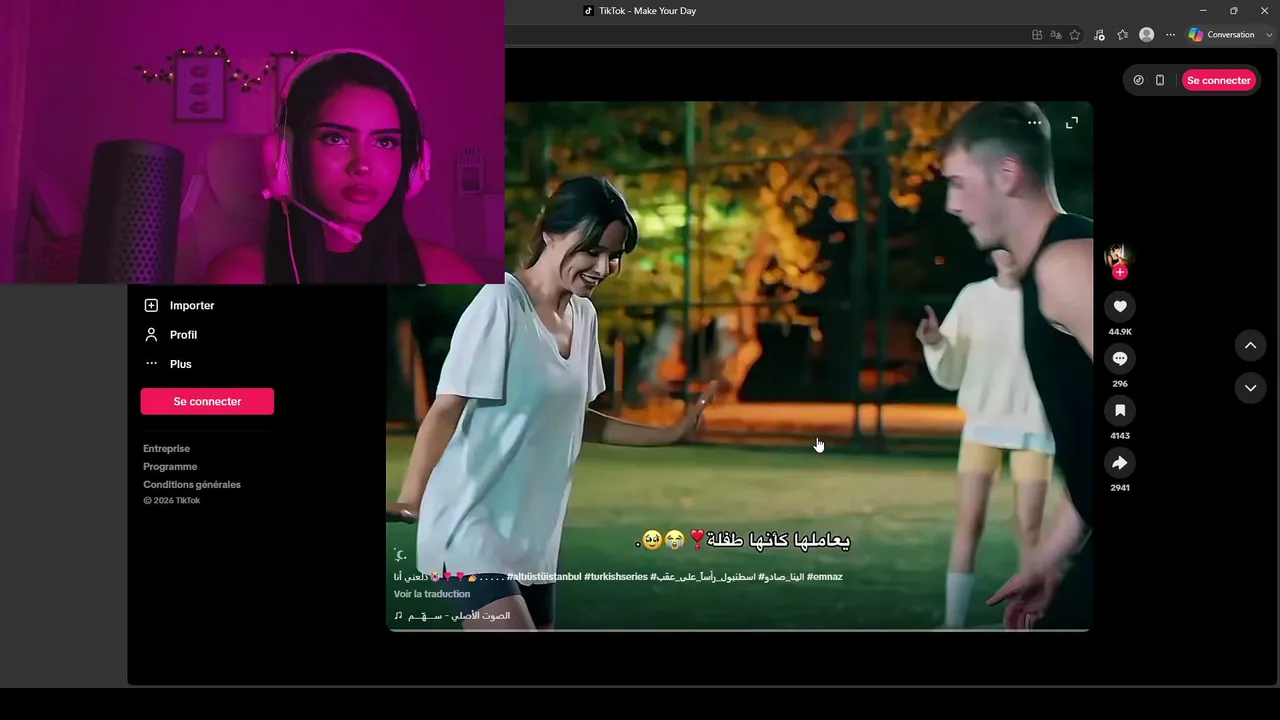Follow the creator via the red plus badge

click(x=1120, y=272)
